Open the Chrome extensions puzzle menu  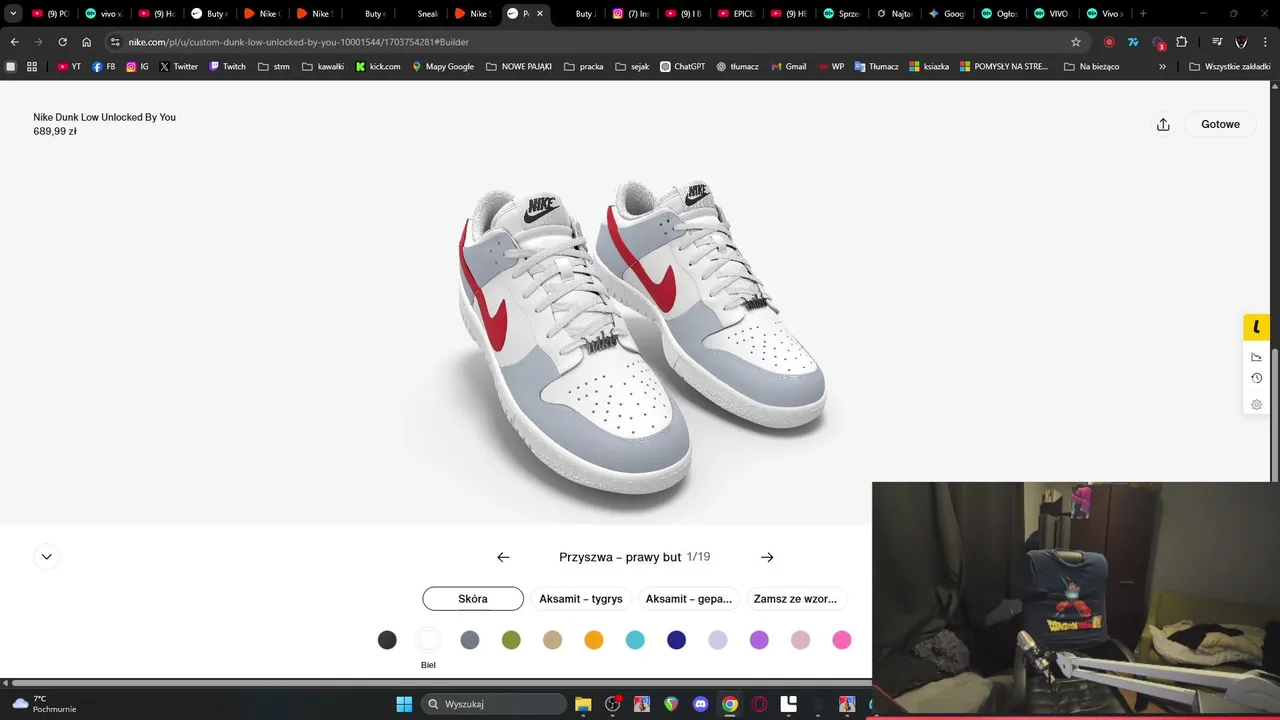1182,42
